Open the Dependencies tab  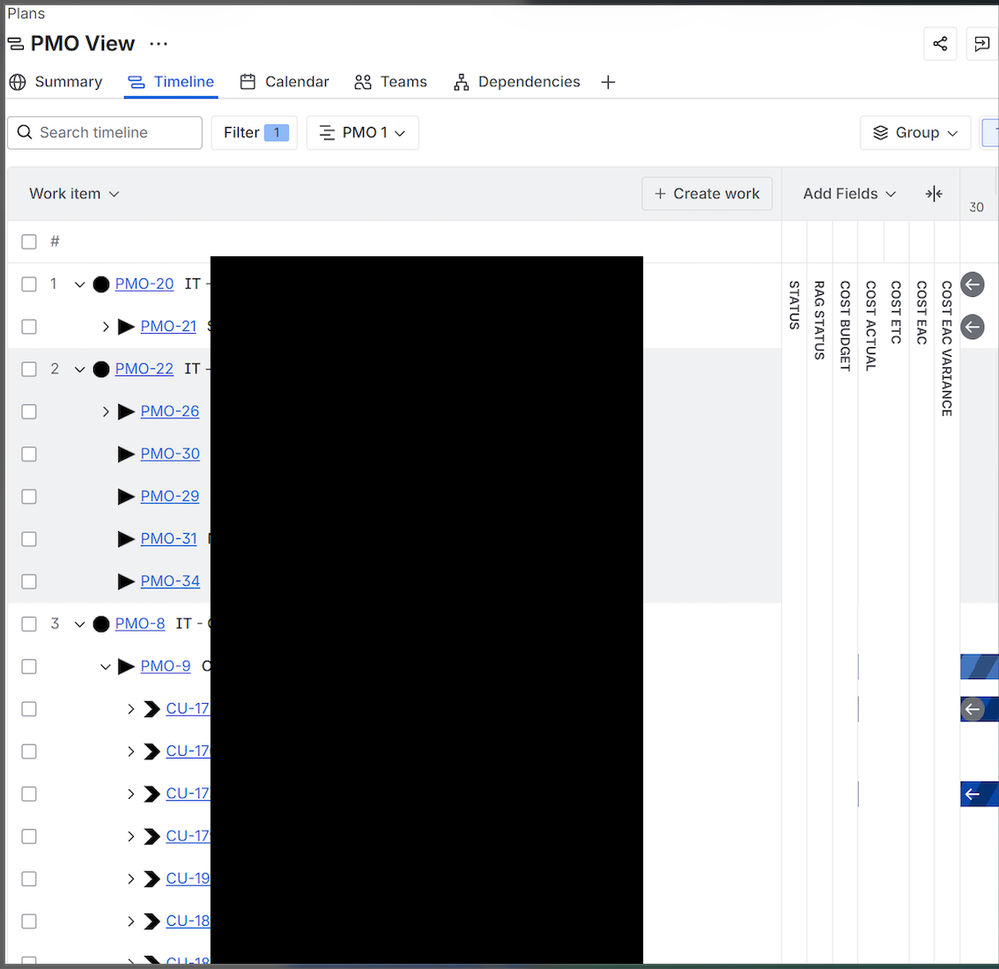click(517, 82)
